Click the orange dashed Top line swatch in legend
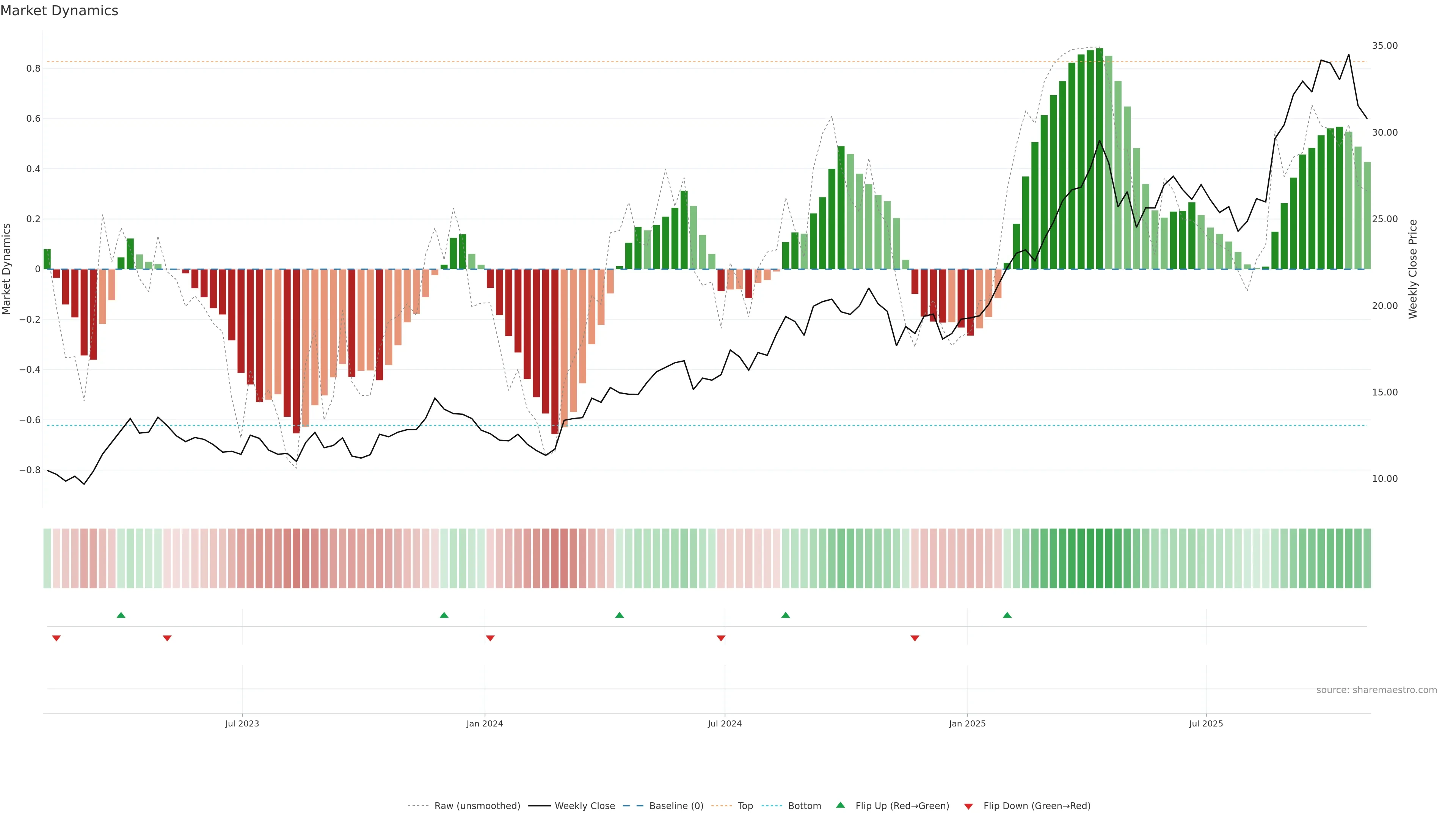 tap(721, 806)
